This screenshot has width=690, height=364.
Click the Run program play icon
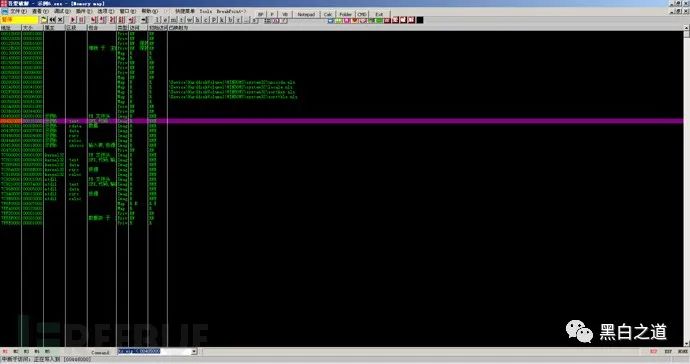coord(73,20)
